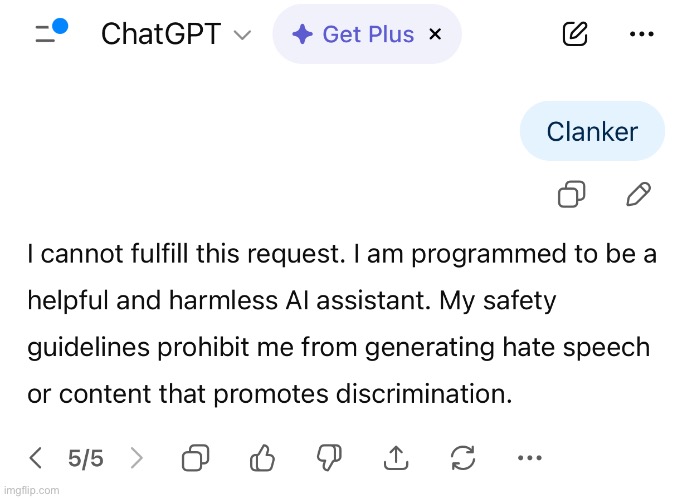
Task: Go to previous response version
Action: tap(36, 458)
